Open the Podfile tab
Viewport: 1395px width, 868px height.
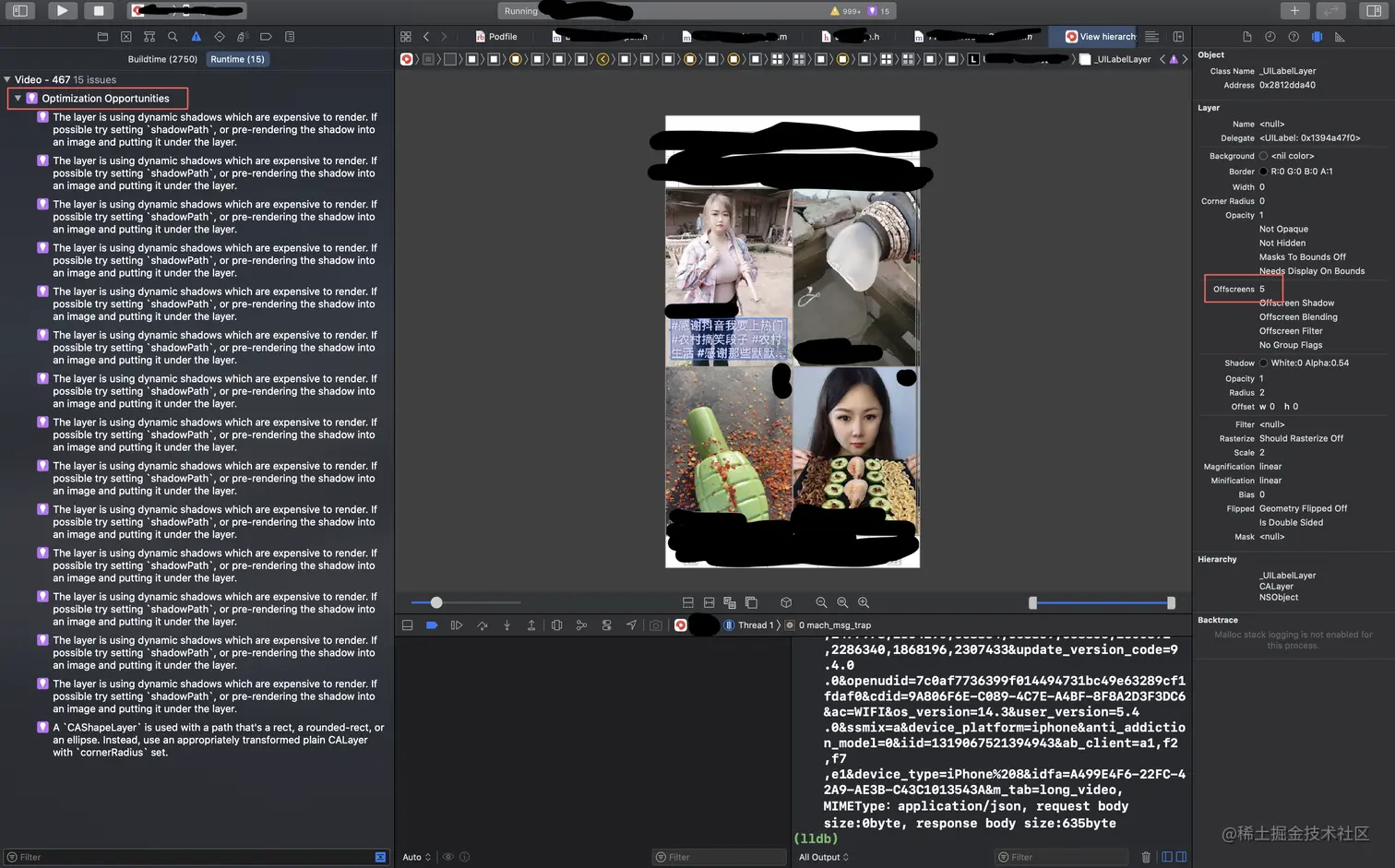point(496,37)
